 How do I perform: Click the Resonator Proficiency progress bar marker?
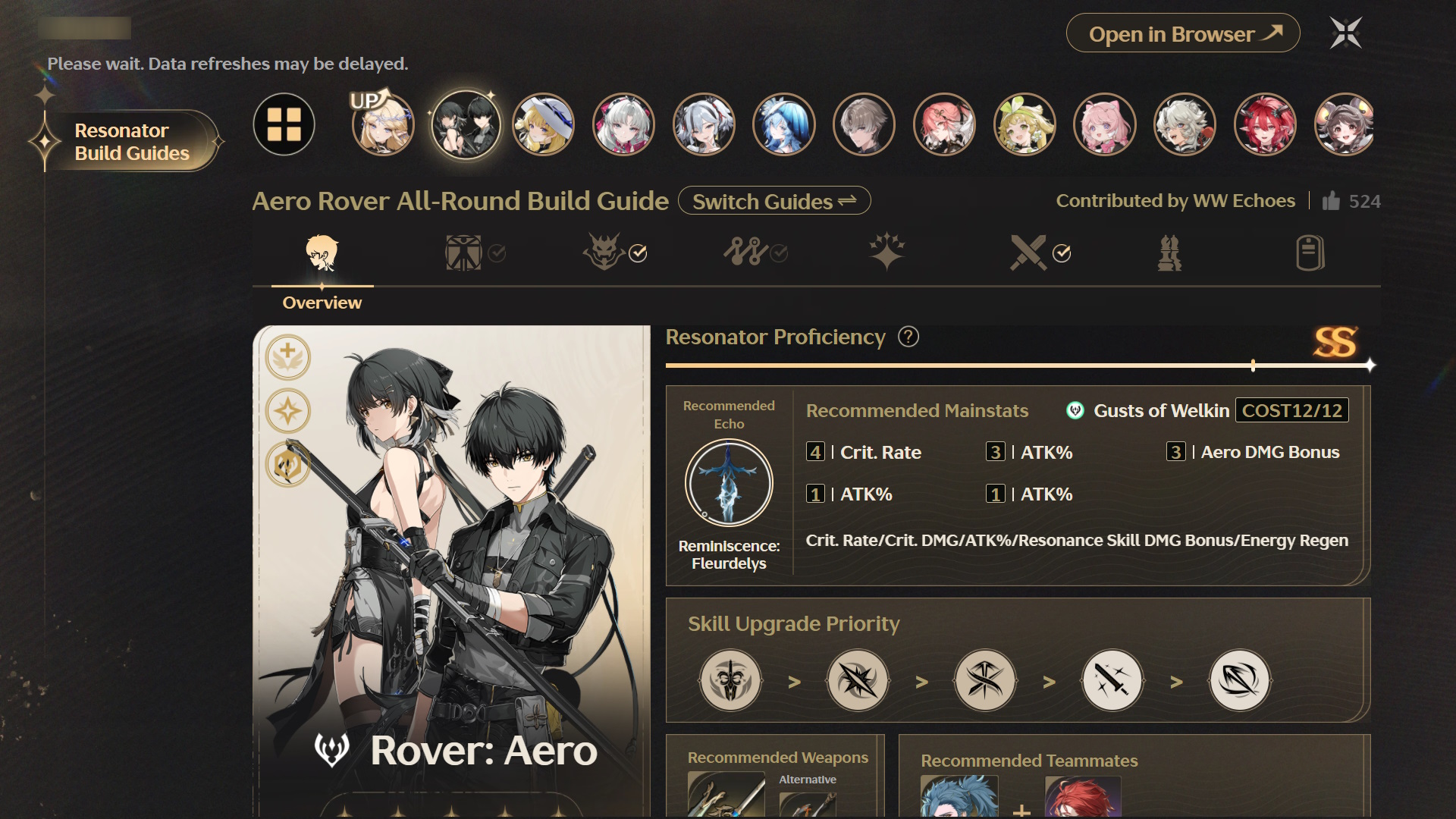click(x=1254, y=366)
